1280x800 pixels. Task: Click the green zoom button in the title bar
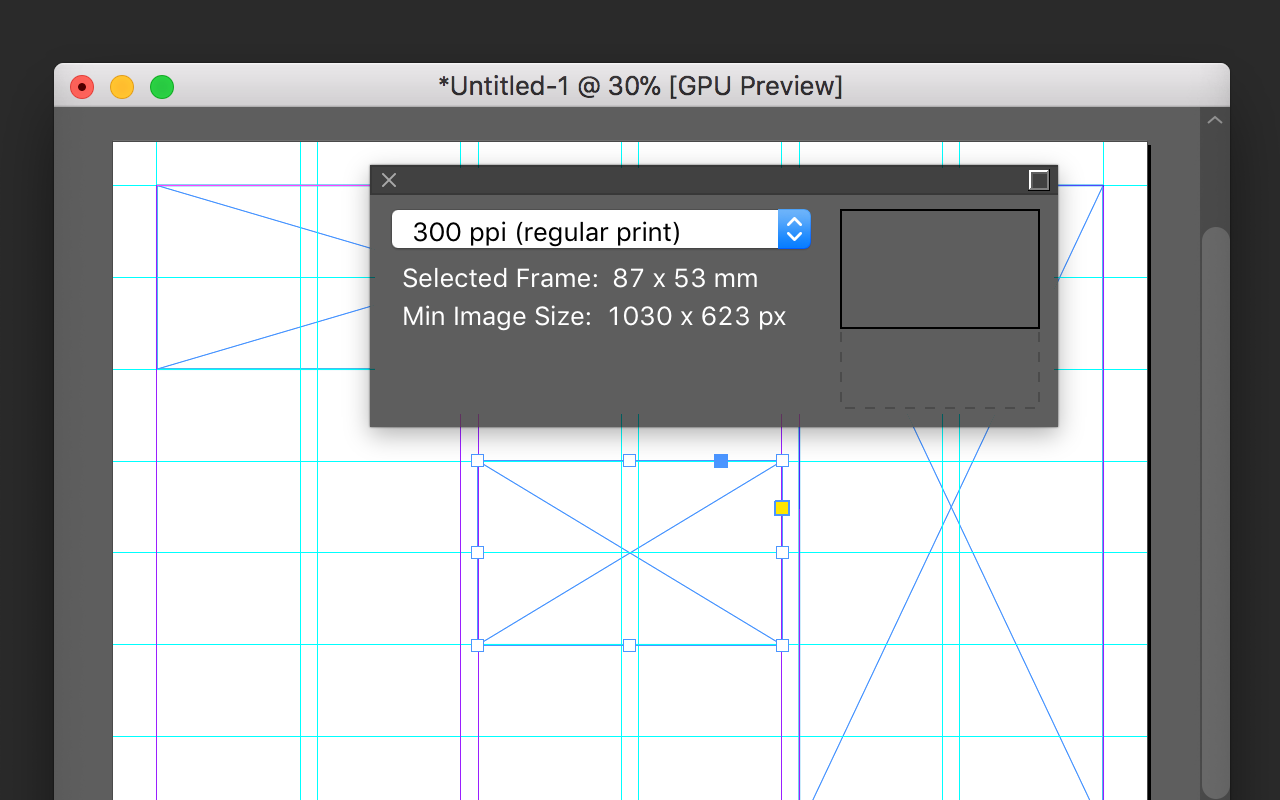click(x=161, y=87)
